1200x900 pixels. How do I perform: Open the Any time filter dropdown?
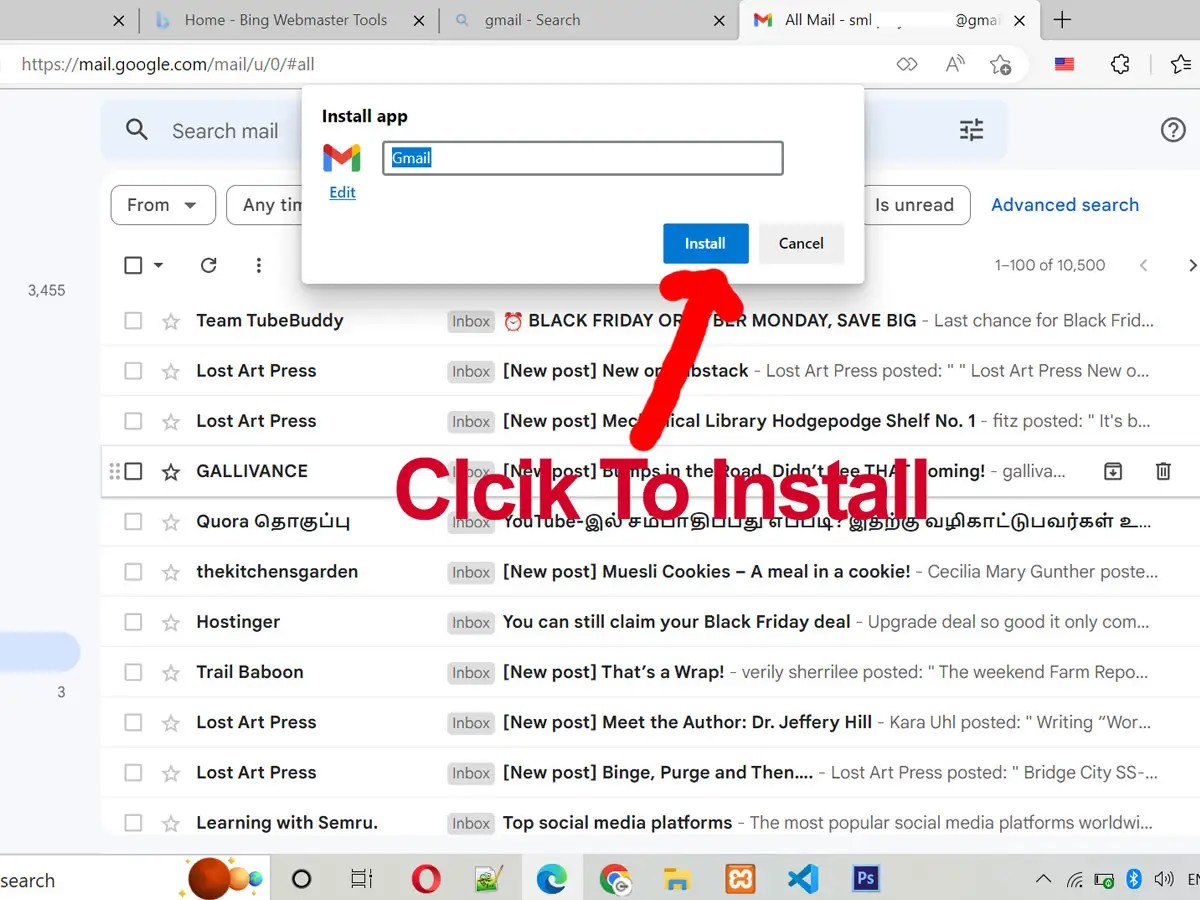[x=270, y=205]
